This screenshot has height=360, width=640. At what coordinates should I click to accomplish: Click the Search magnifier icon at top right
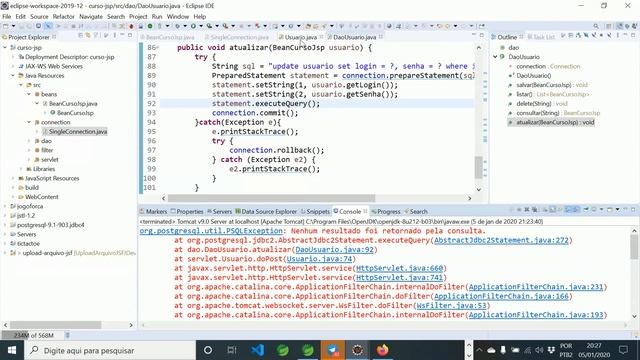pyautogui.click(x=596, y=26)
